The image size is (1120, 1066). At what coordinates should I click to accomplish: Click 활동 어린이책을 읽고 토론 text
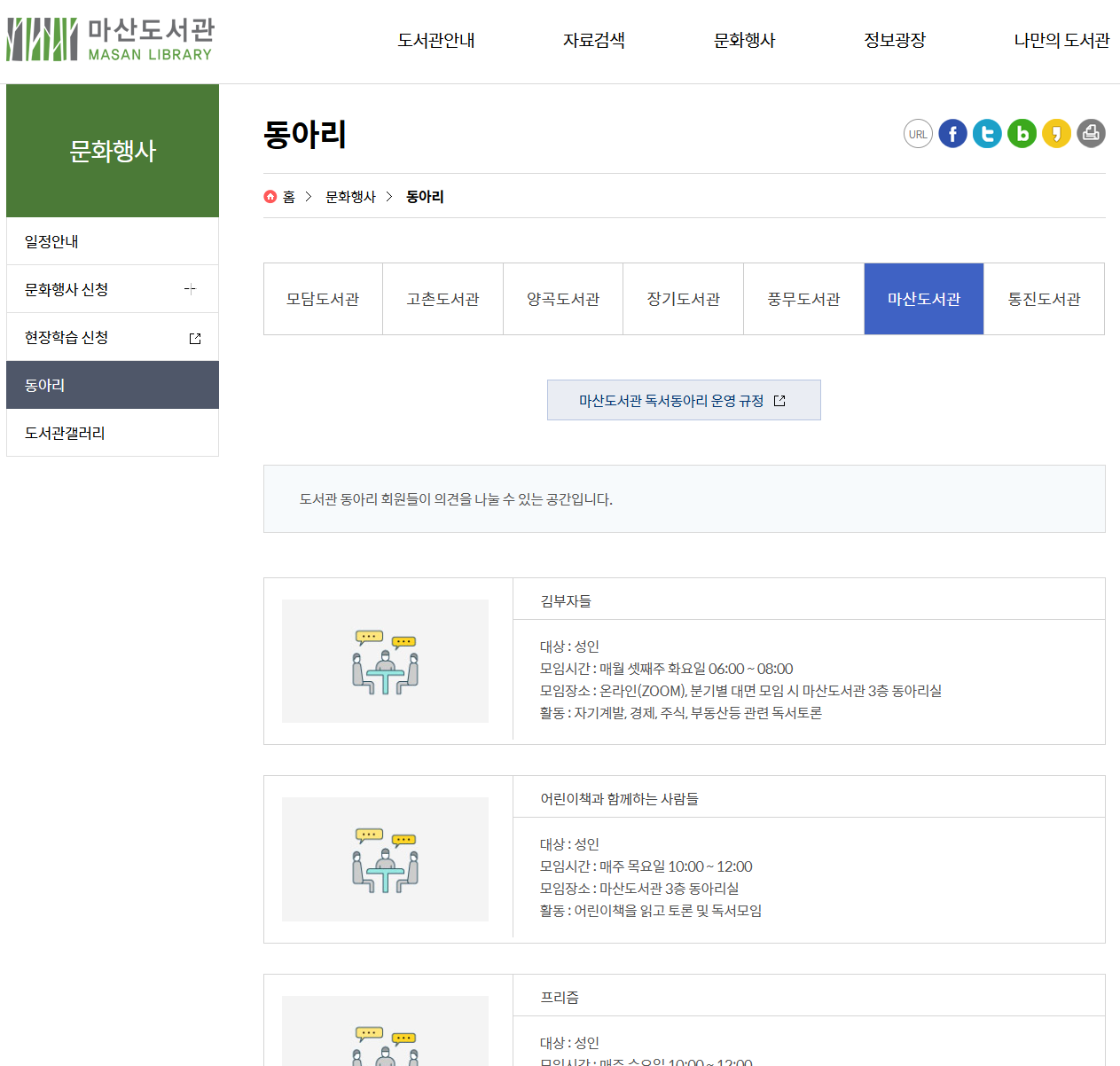651,911
